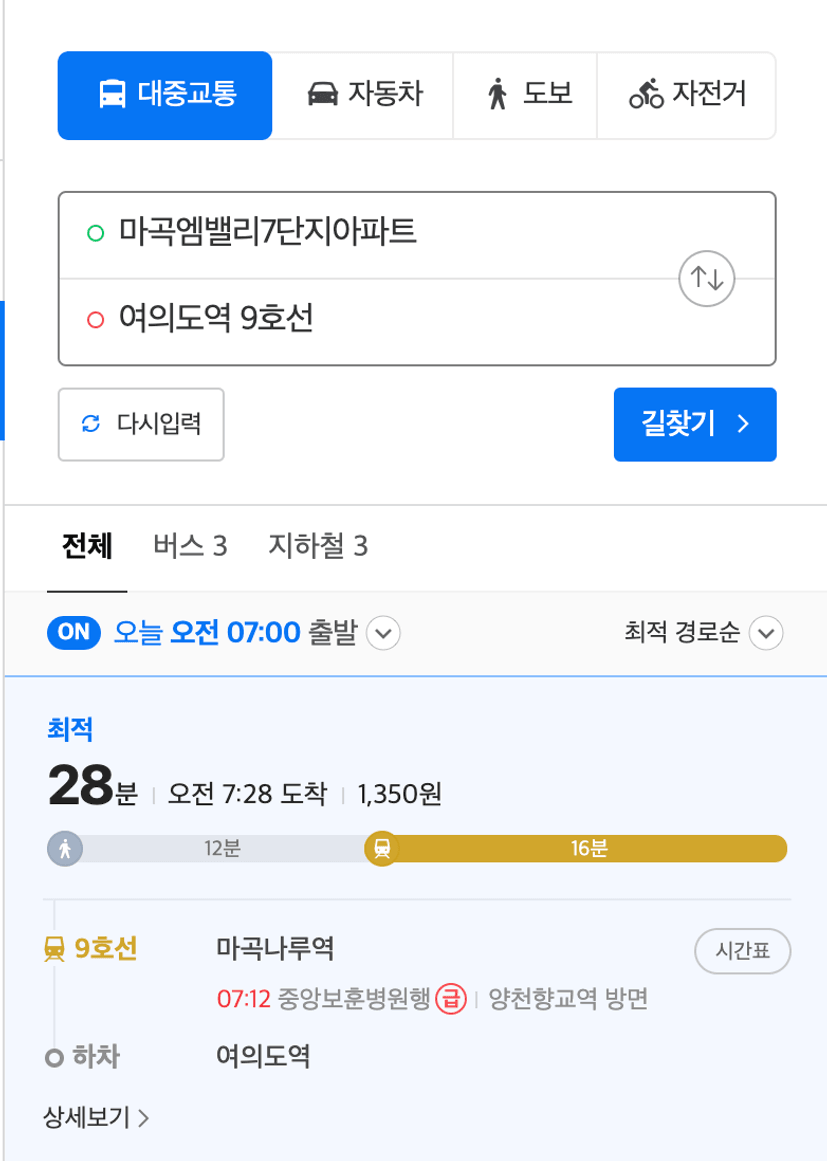Click the 16분 subway segment bar
The image size is (827, 1161).
tap(589, 849)
